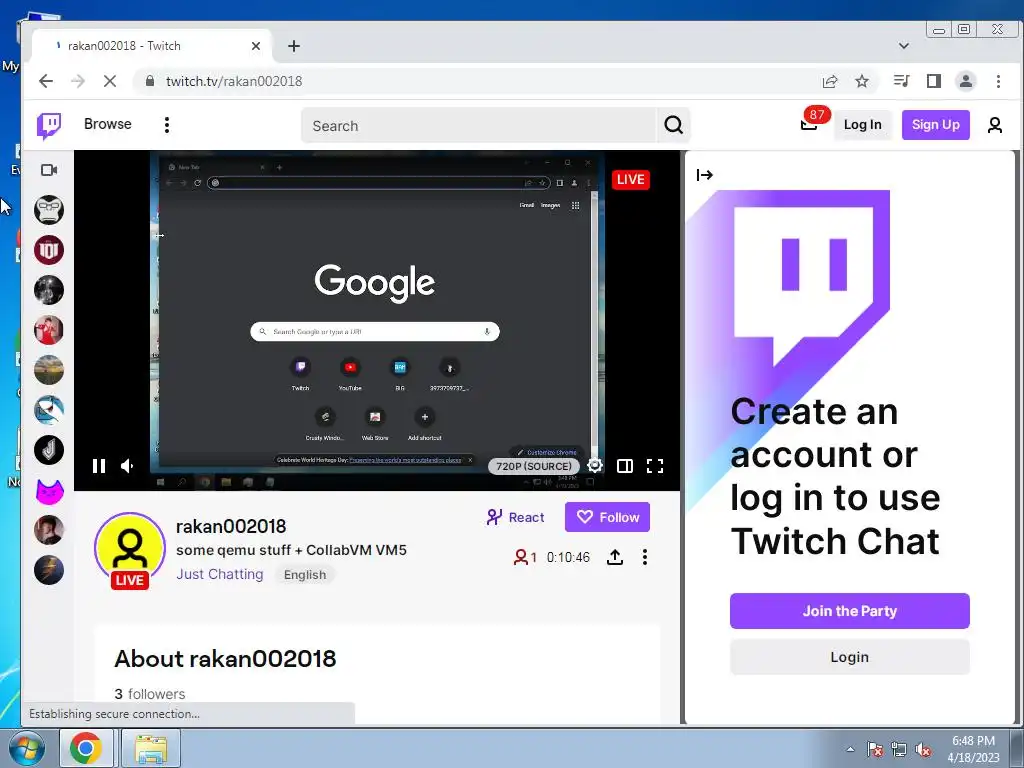Screen dimensions: 1024x768
Task: Click the address bar URL
Action: click(x=234, y=81)
